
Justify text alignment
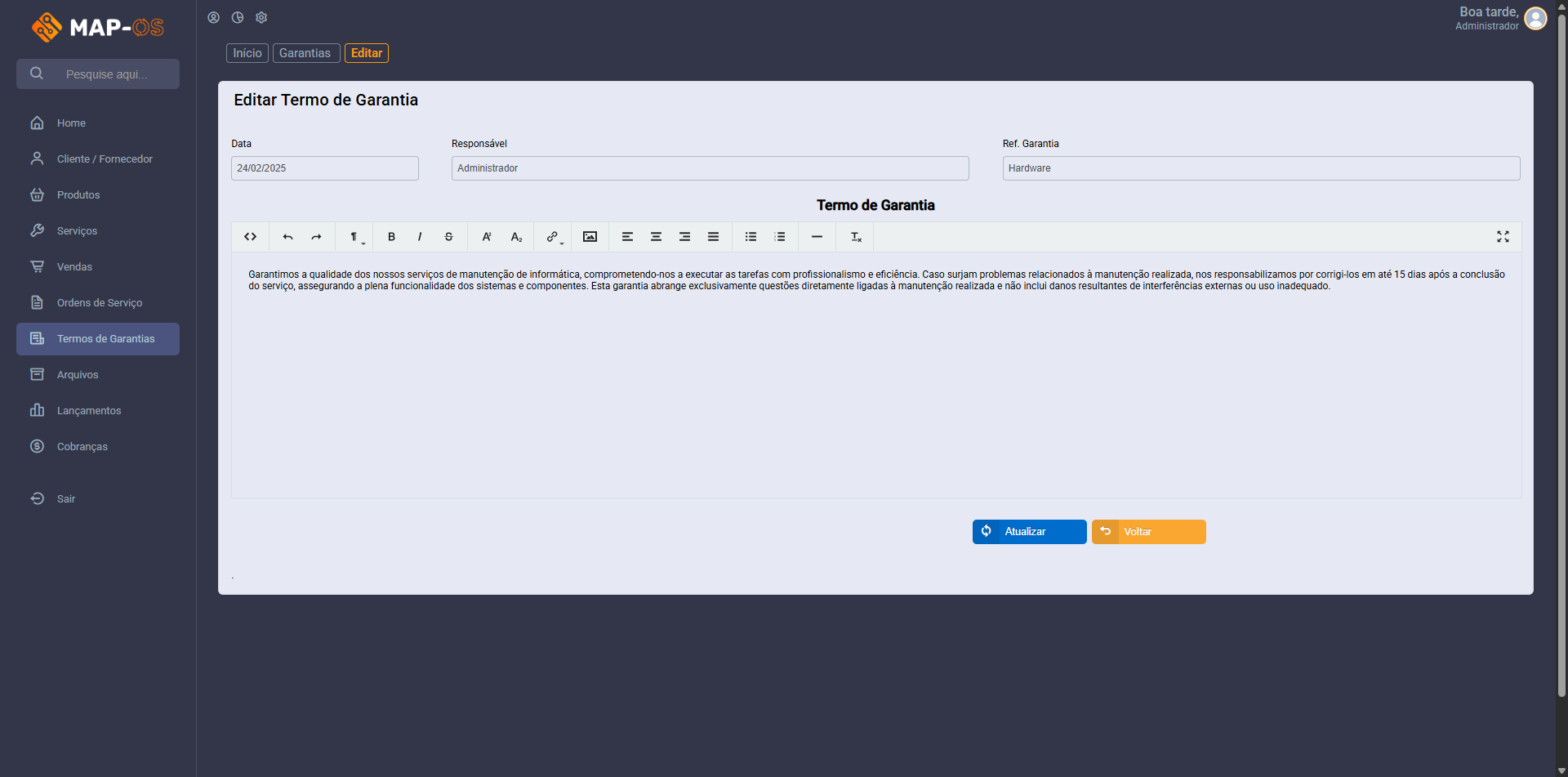(713, 237)
